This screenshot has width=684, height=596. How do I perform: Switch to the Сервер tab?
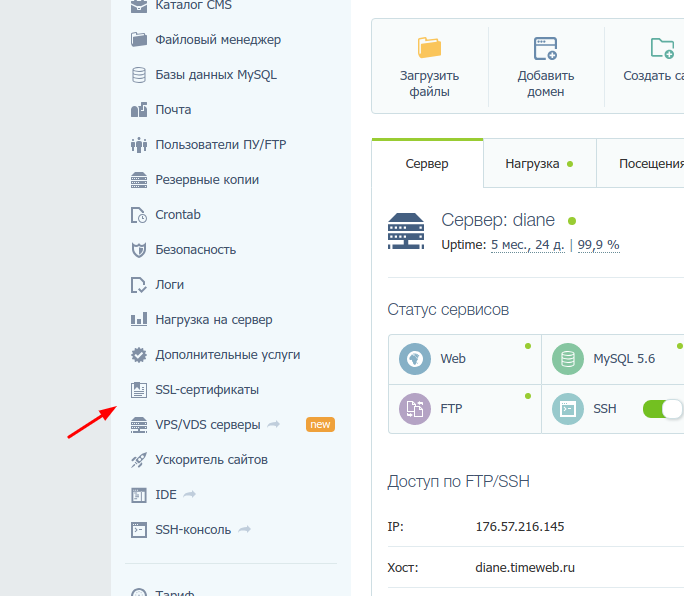(427, 164)
